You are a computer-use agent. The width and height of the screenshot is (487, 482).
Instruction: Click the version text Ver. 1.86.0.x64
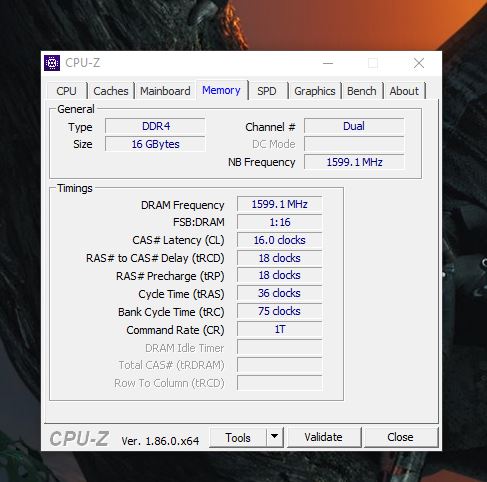(x=160, y=441)
